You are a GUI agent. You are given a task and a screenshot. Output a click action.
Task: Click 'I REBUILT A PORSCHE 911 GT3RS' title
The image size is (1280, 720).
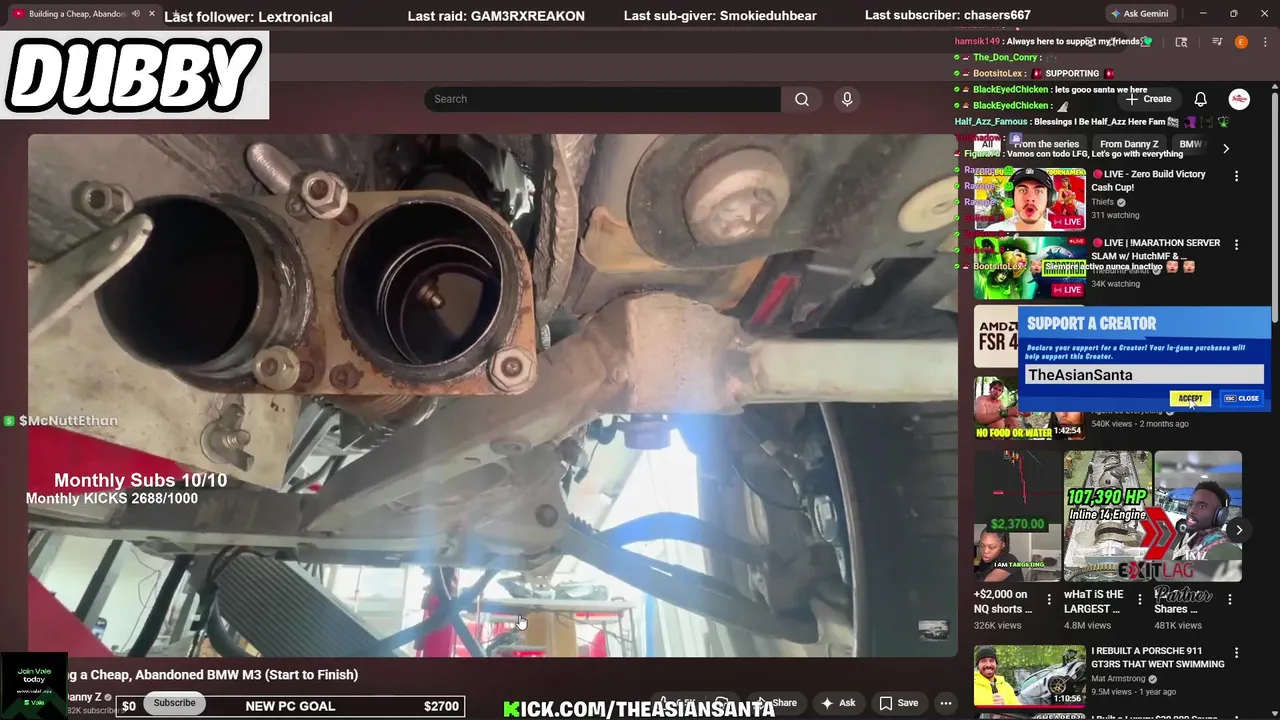click(1158, 657)
